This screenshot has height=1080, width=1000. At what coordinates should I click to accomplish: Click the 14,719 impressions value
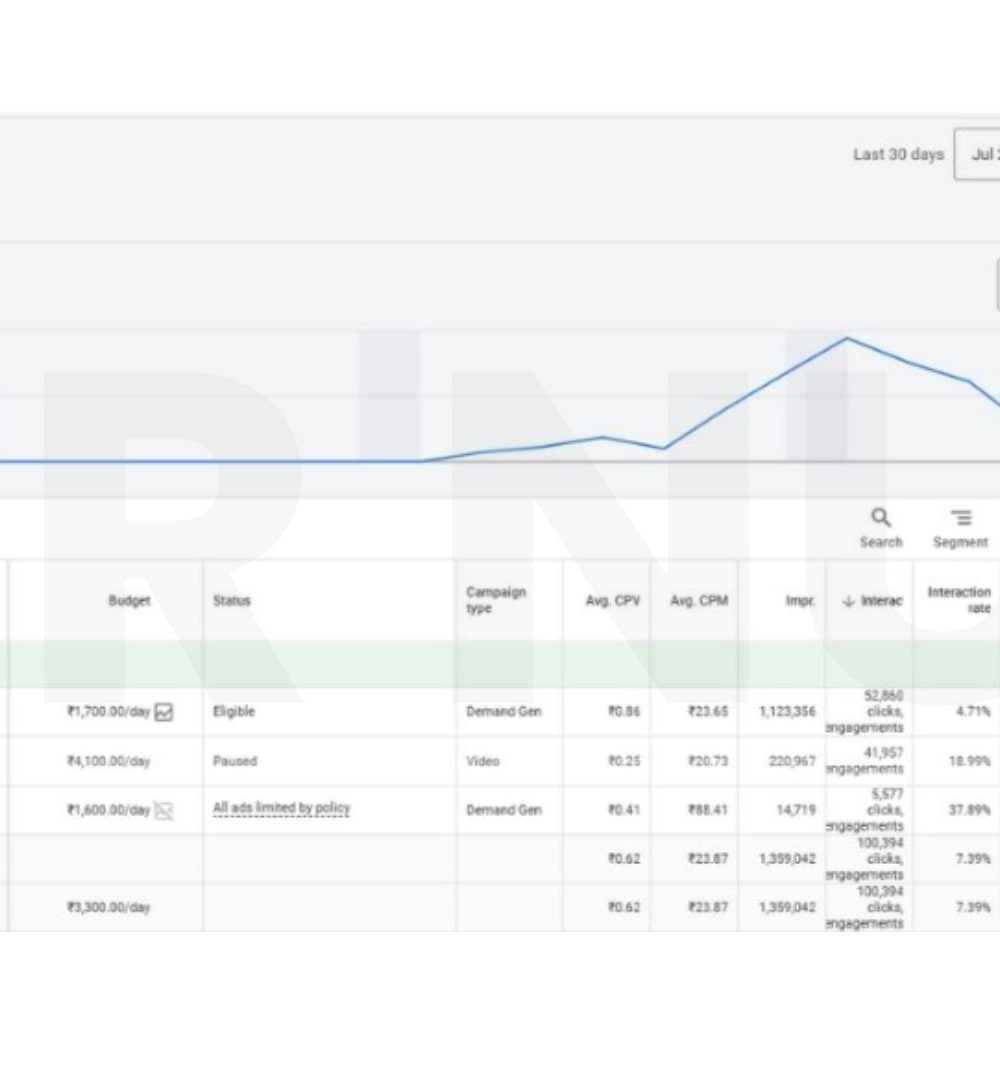click(x=796, y=810)
